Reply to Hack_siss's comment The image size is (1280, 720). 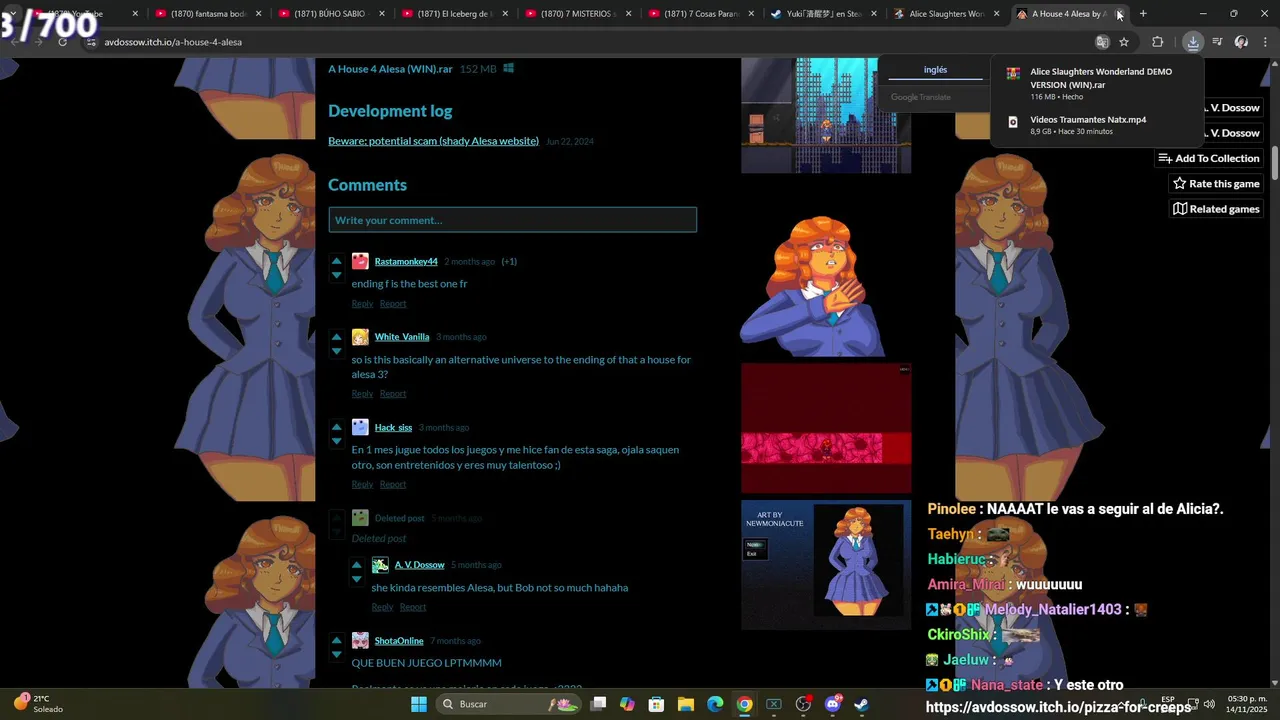362,485
